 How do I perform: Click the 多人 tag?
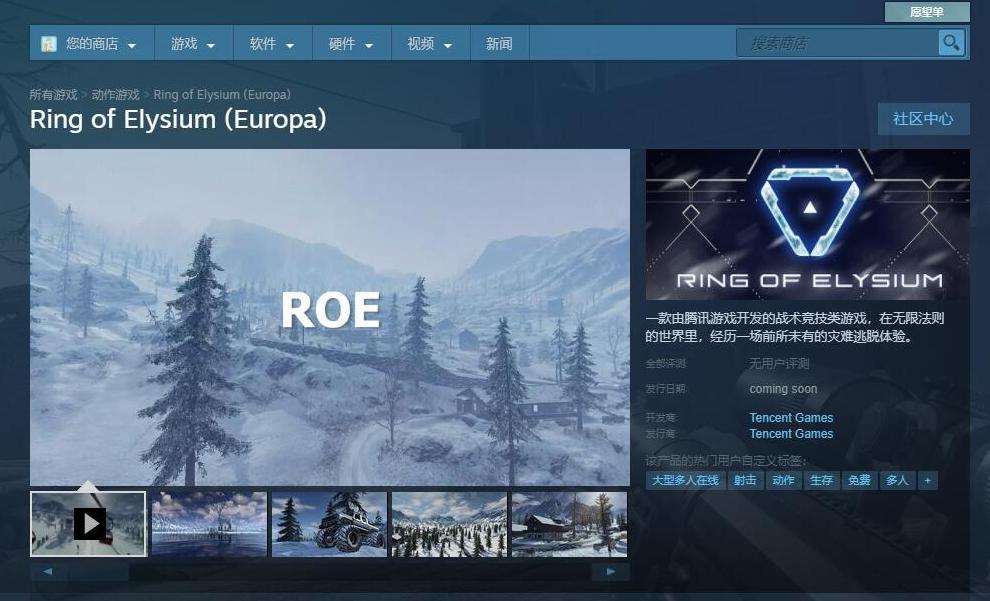[897, 480]
